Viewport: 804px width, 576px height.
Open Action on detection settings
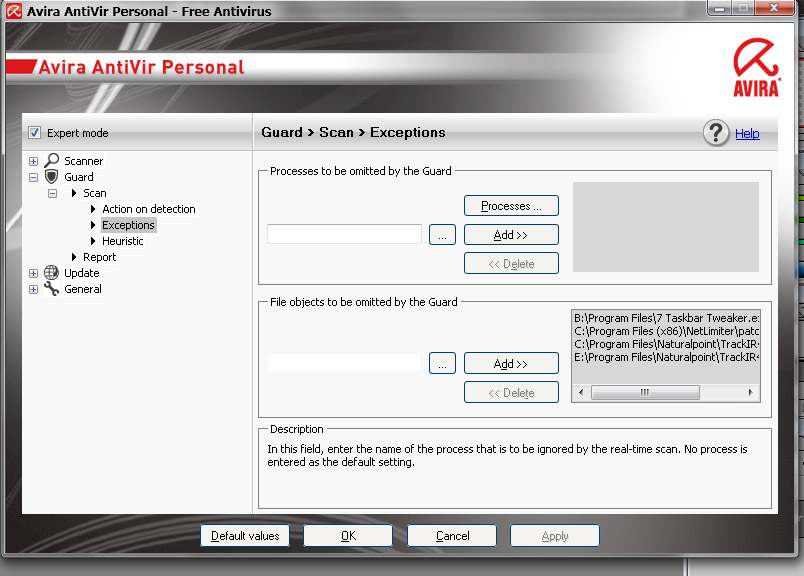[149, 209]
